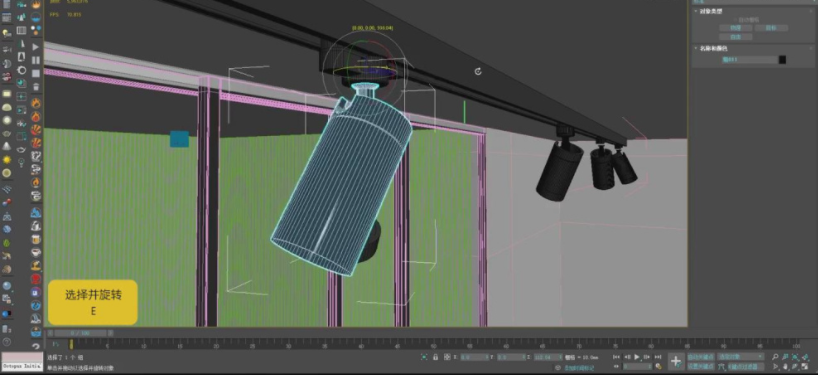Viewport: 818px width, 375px height.
Task: Click the pause icon in the left toolbar
Action: tap(36, 60)
